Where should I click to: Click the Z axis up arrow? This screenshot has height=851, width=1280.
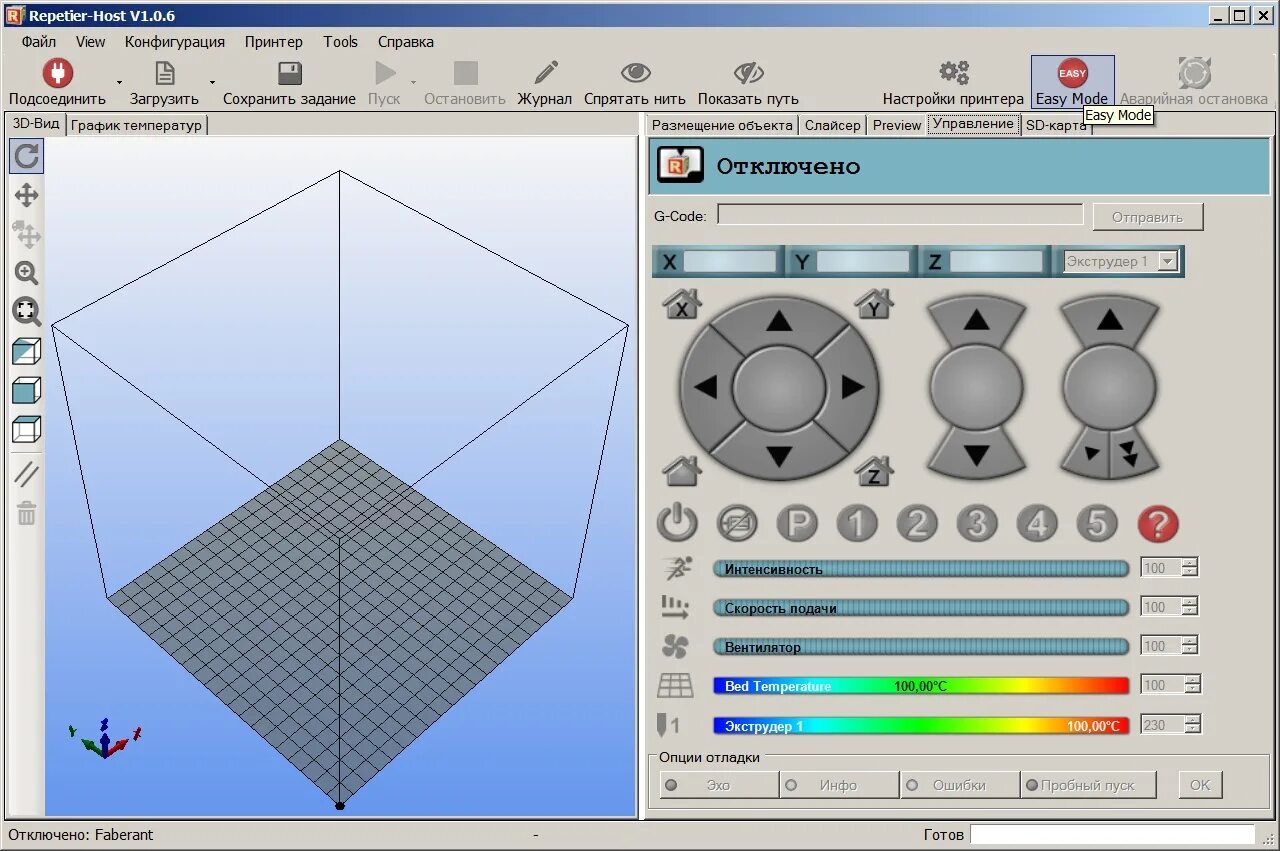coord(977,320)
